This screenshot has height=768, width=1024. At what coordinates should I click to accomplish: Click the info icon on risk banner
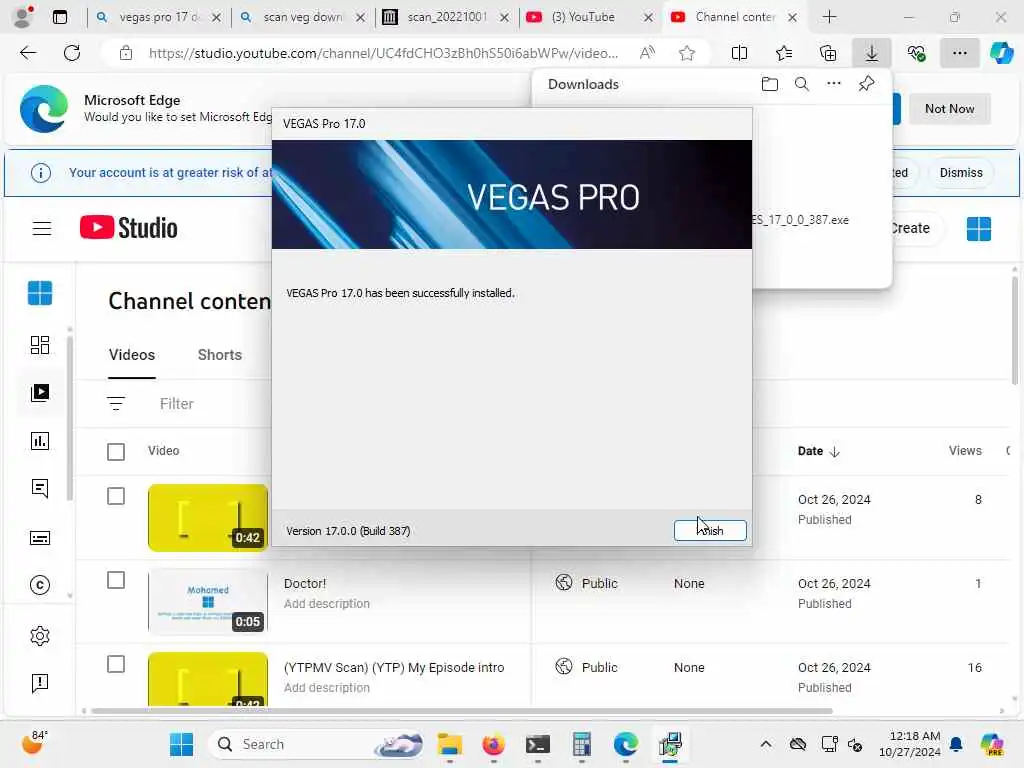coord(40,173)
